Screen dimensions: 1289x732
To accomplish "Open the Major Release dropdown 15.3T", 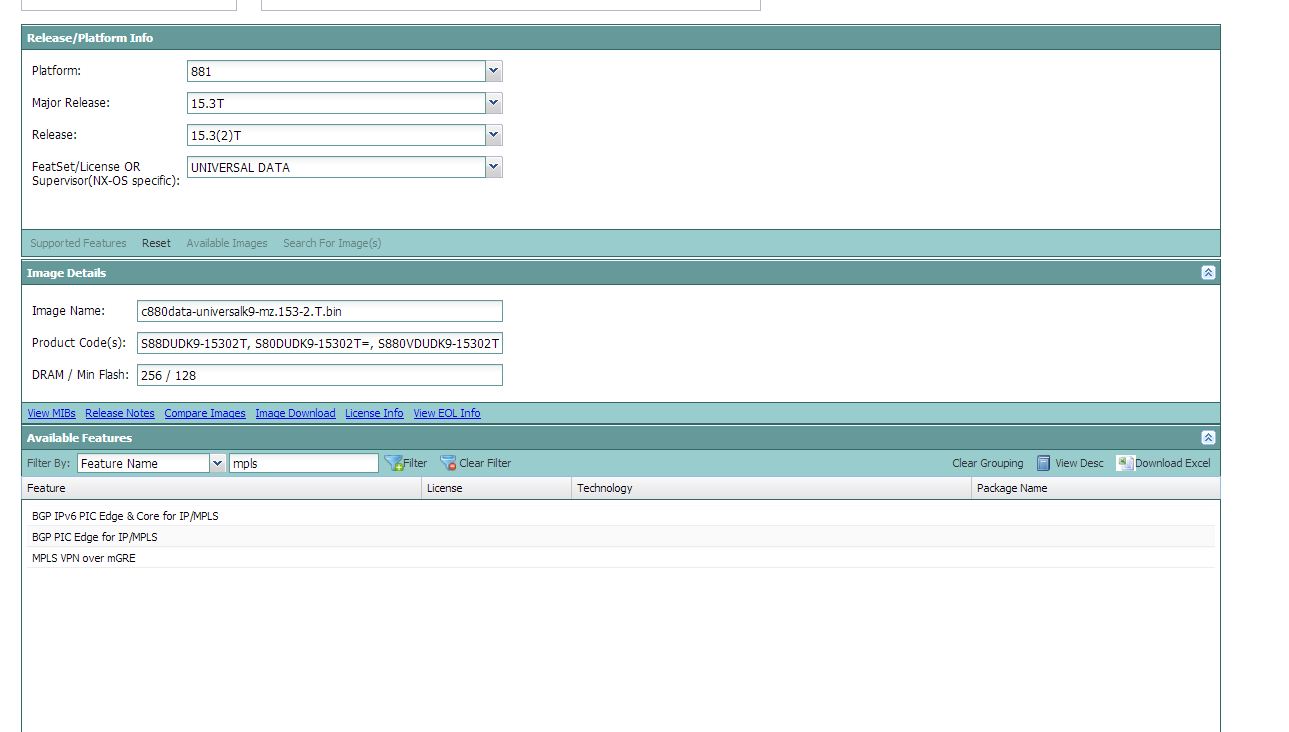I will pos(493,103).
